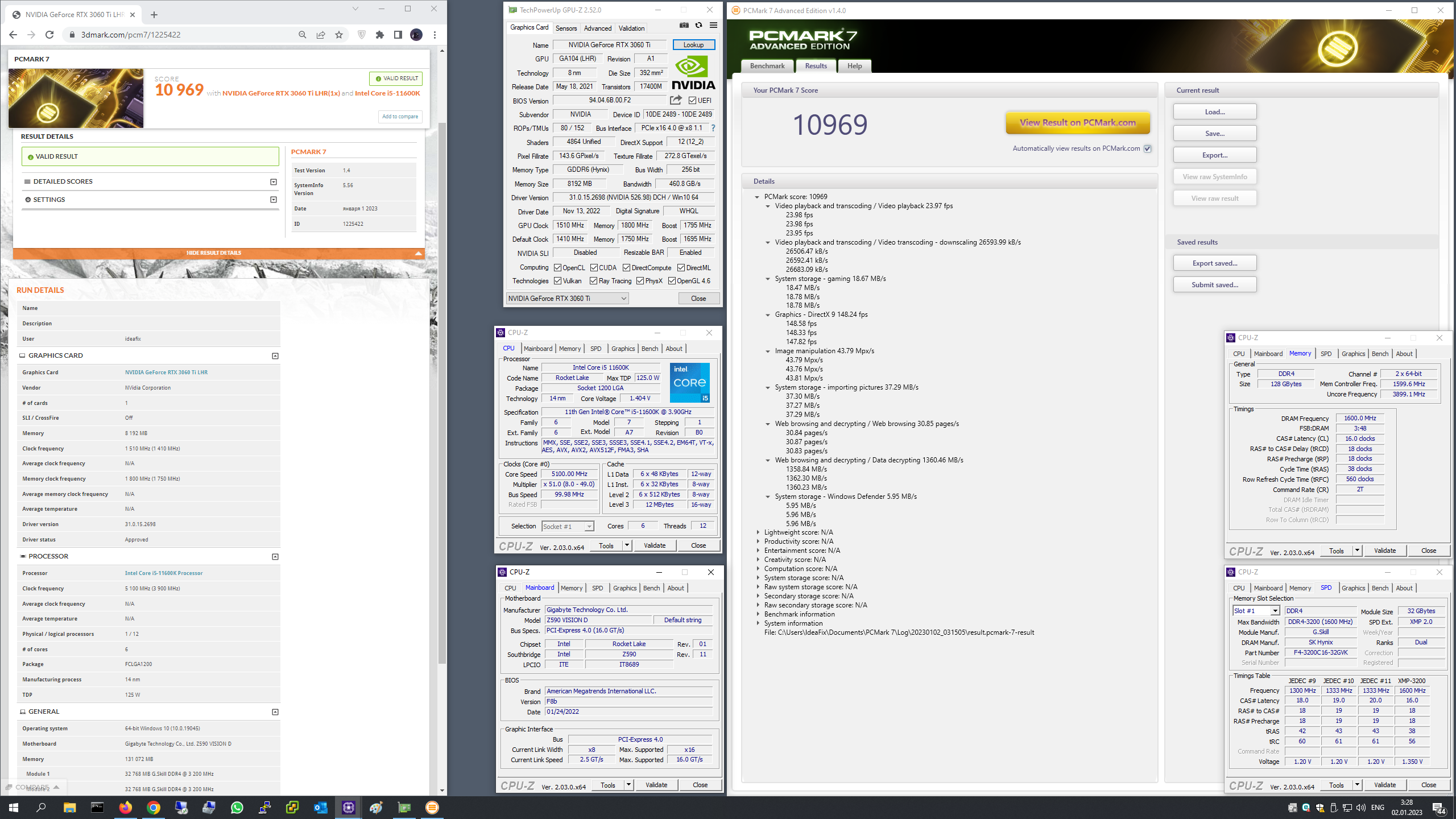Click PCMark 7 result thumbnail image
Image resolution: width=1456 pixels, height=819 pixels.
tap(76, 98)
